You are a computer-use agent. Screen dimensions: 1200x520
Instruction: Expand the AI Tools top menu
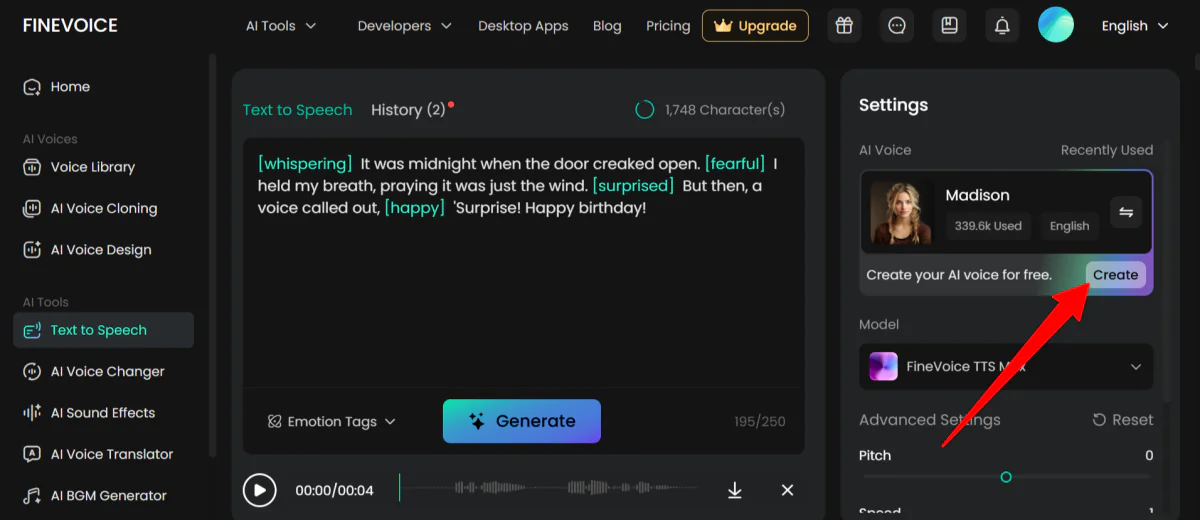(x=281, y=26)
